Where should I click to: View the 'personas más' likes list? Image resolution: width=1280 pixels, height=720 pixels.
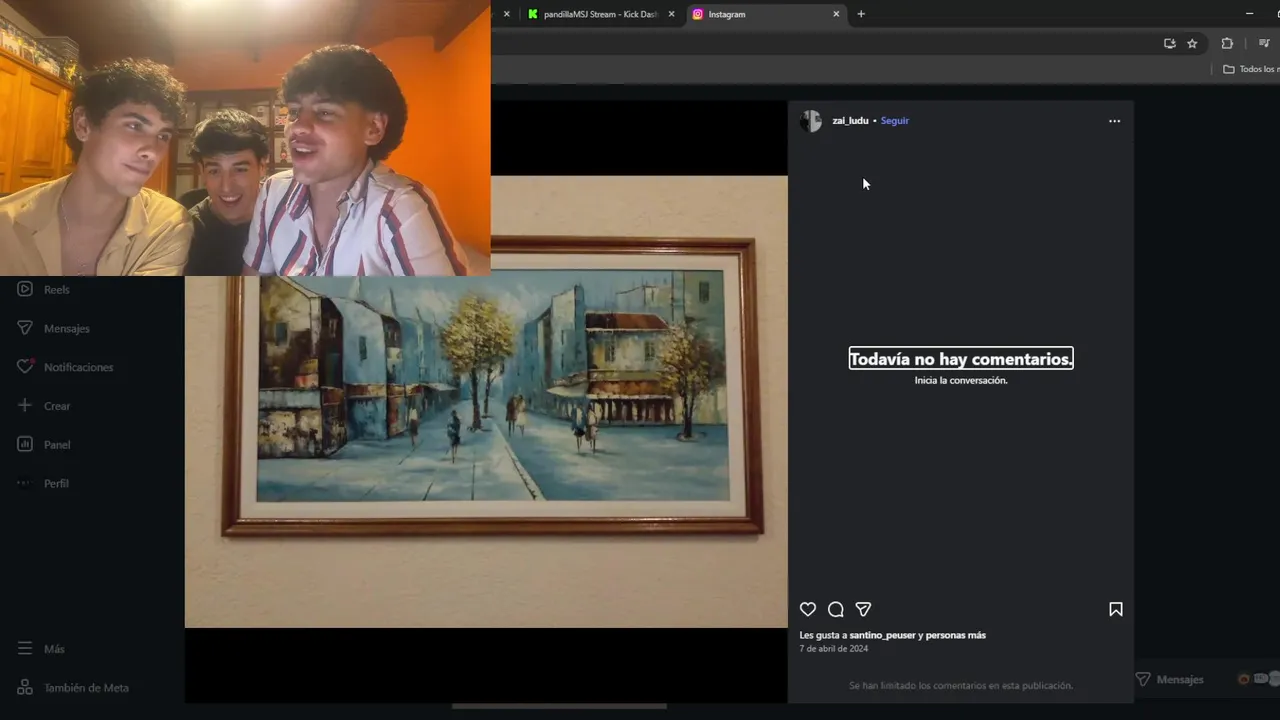click(x=956, y=635)
